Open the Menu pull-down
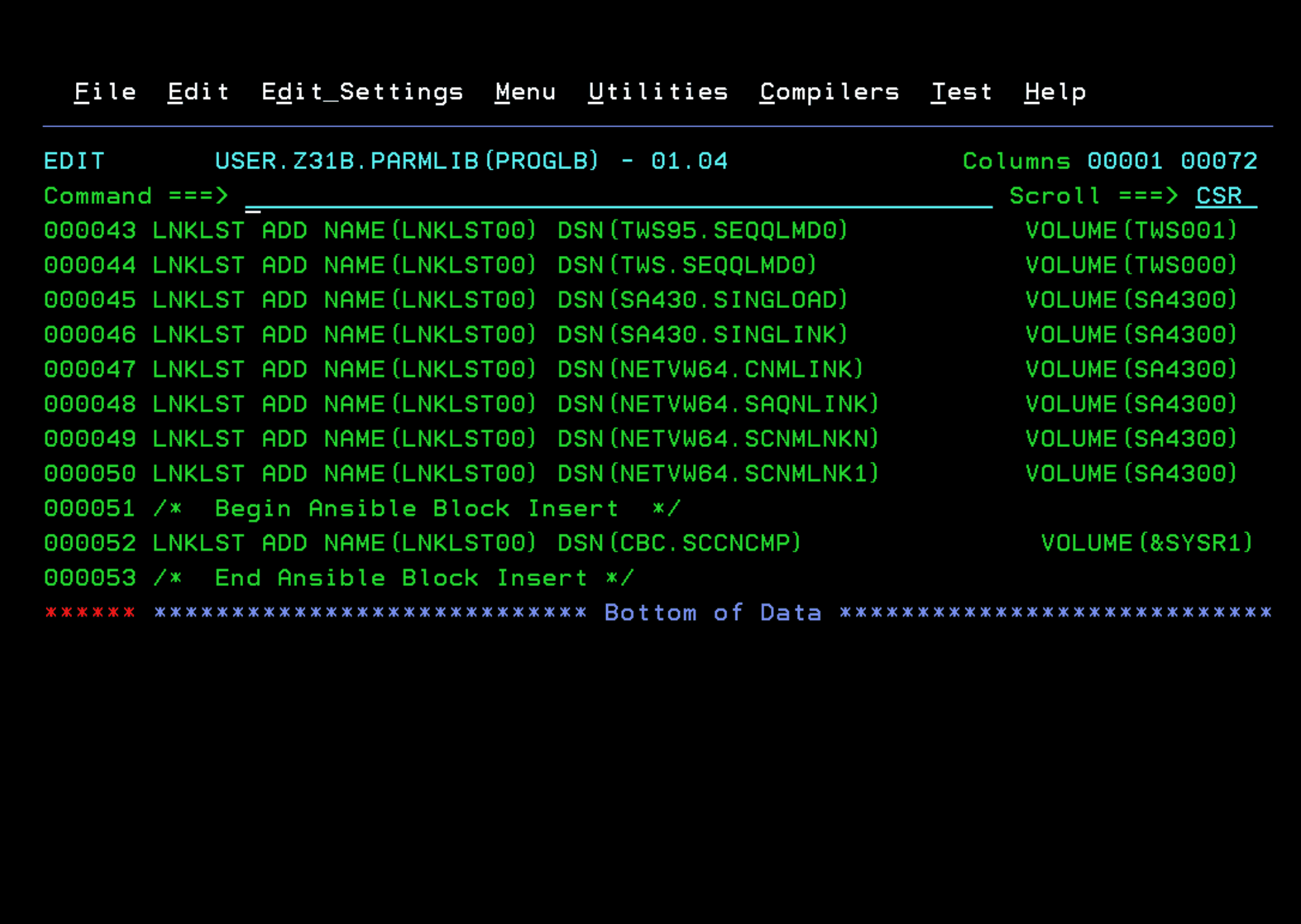Viewport: 1301px width, 924px height. [x=525, y=92]
